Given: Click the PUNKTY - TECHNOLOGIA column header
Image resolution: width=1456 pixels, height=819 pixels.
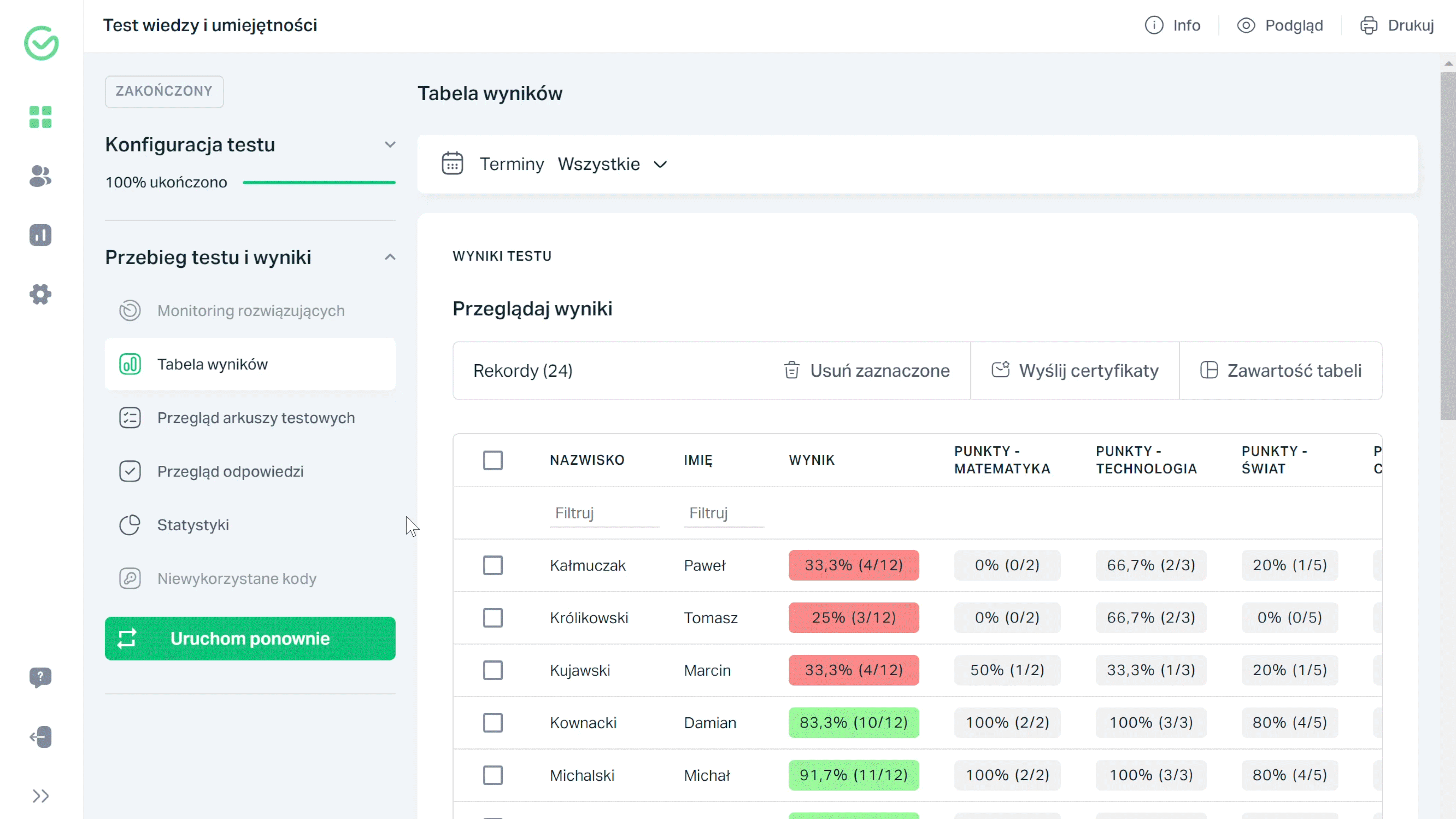Looking at the screenshot, I should pyautogui.click(x=1146, y=460).
